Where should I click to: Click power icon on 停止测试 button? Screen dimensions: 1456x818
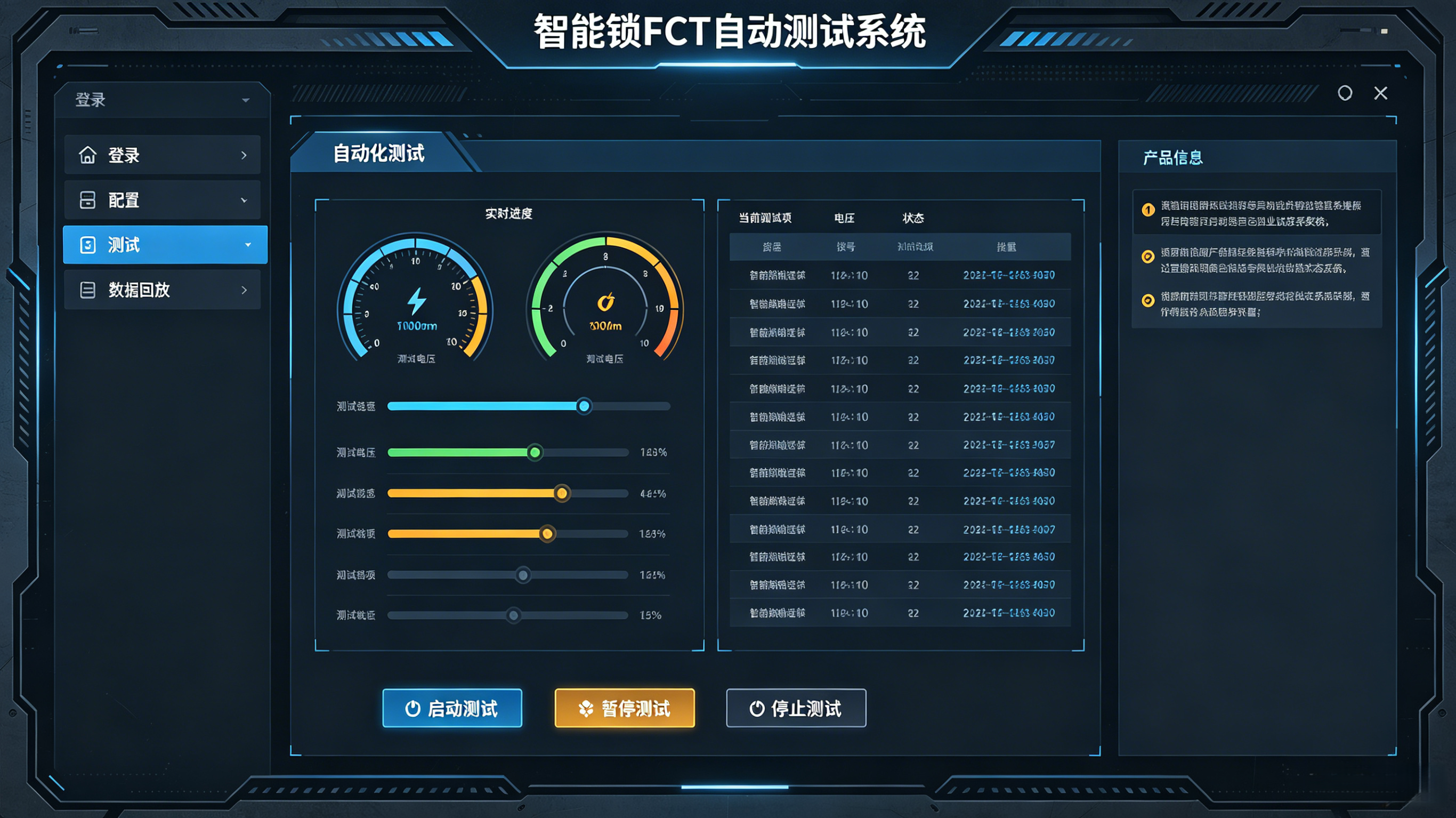[x=757, y=708]
